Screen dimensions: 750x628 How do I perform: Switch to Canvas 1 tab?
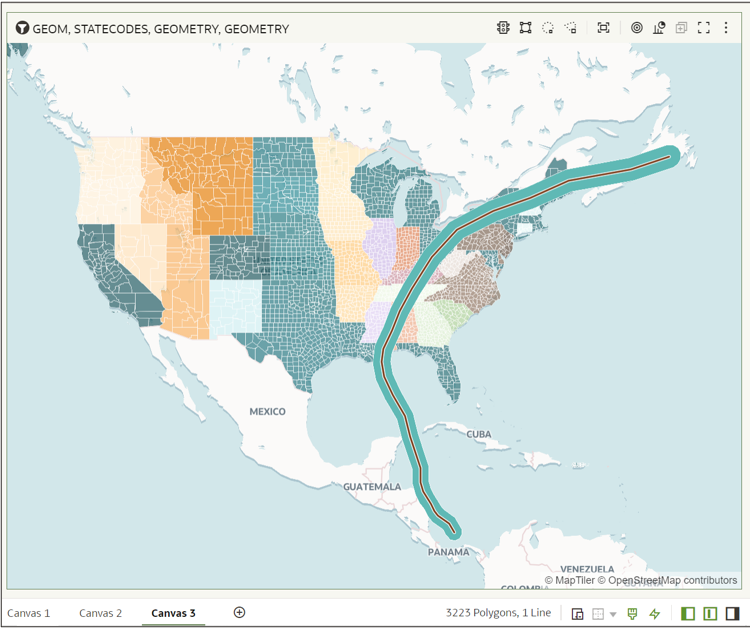(29, 613)
